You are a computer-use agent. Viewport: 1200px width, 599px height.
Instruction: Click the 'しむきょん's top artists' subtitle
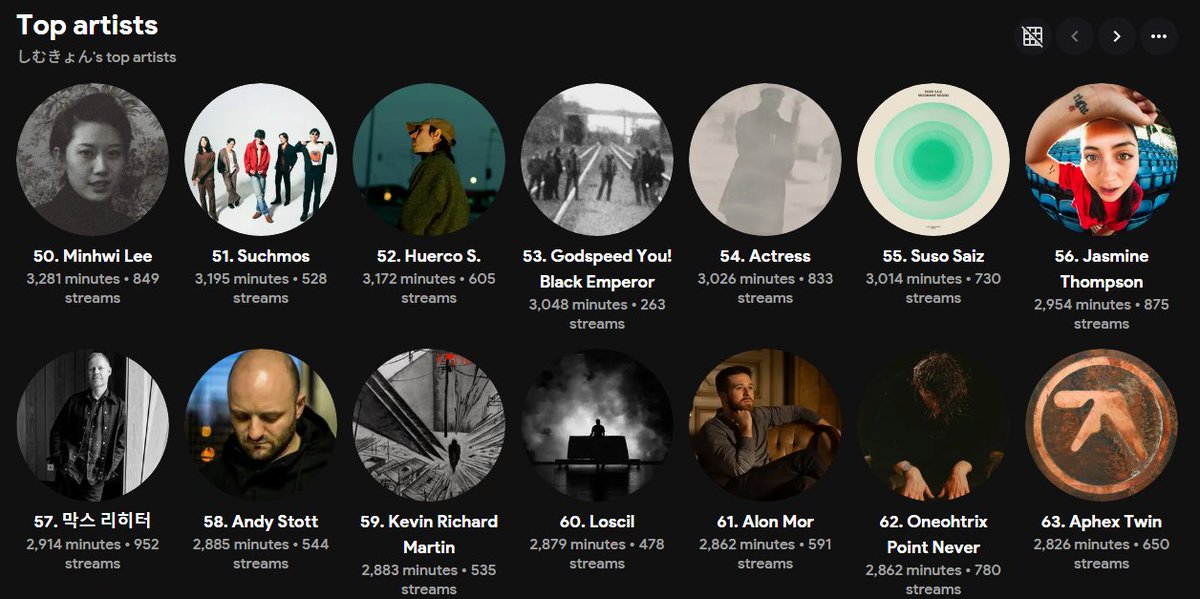tap(97, 57)
